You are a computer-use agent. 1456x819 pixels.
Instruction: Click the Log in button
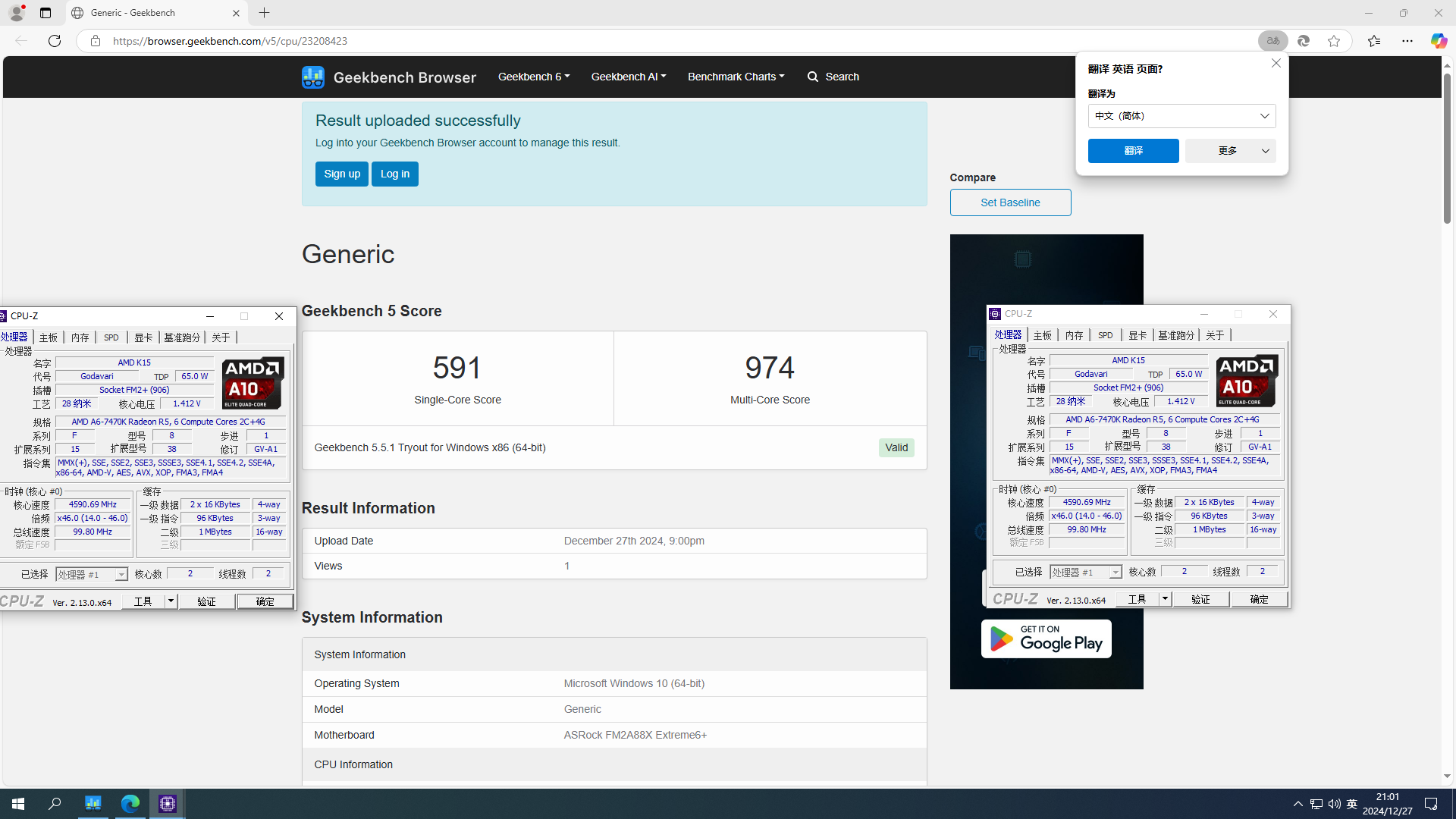pyautogui.click(x=395, y=174)
